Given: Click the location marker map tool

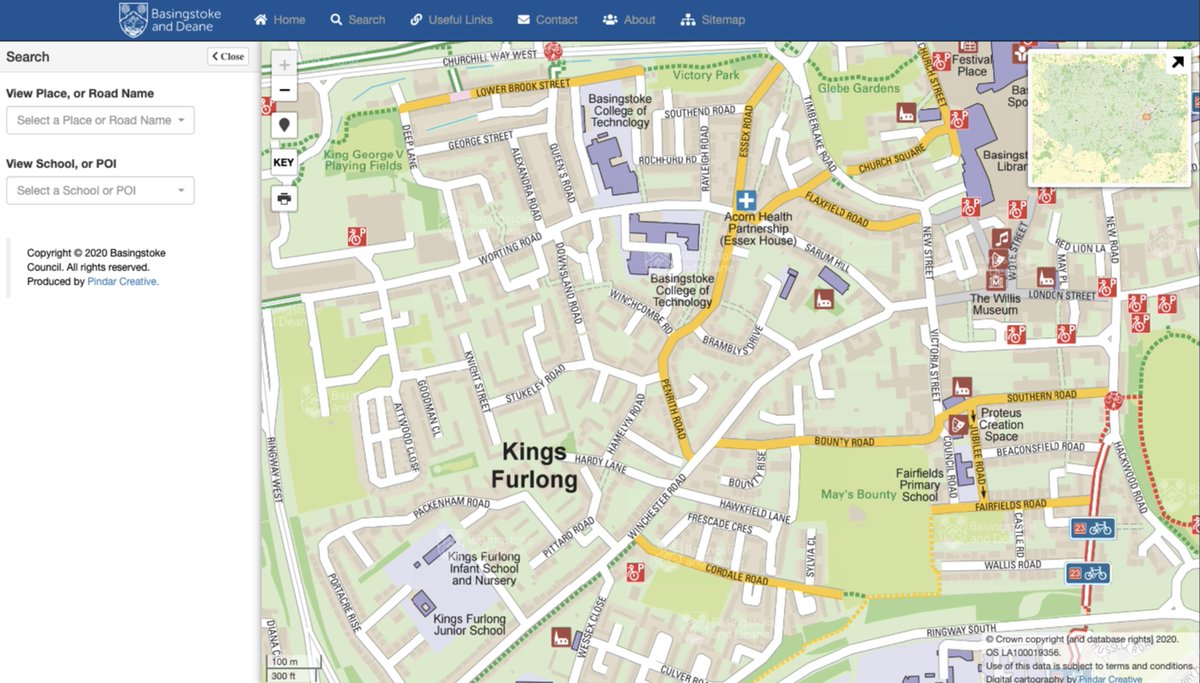Looking at the screenshot, I should coord(285,125).
